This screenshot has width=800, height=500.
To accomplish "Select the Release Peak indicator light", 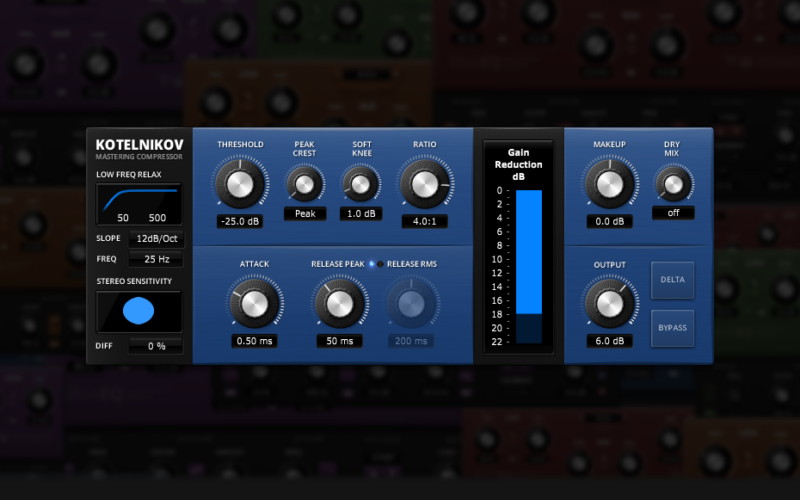I will click(371, 264).
